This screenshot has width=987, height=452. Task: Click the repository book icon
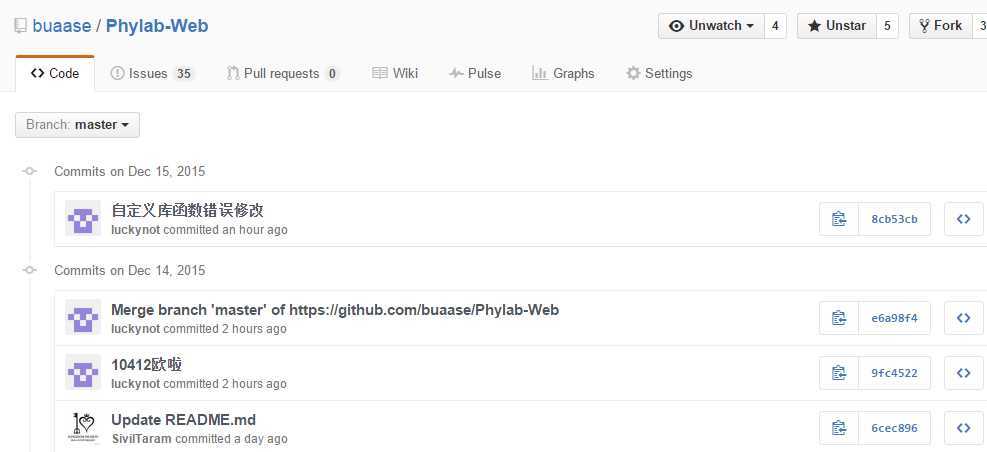coord(21,26)
